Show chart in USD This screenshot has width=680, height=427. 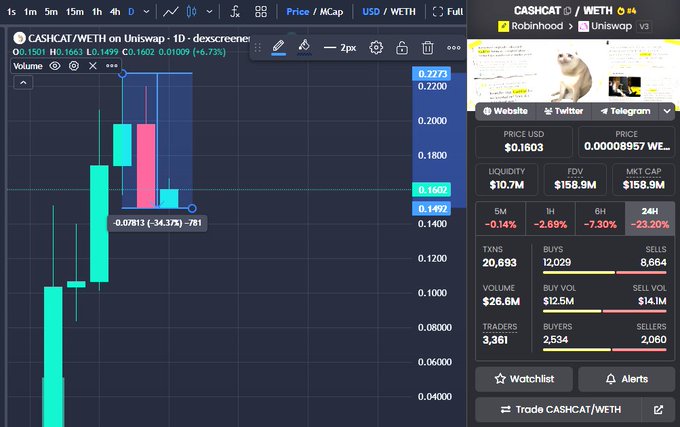coord(371,12)
